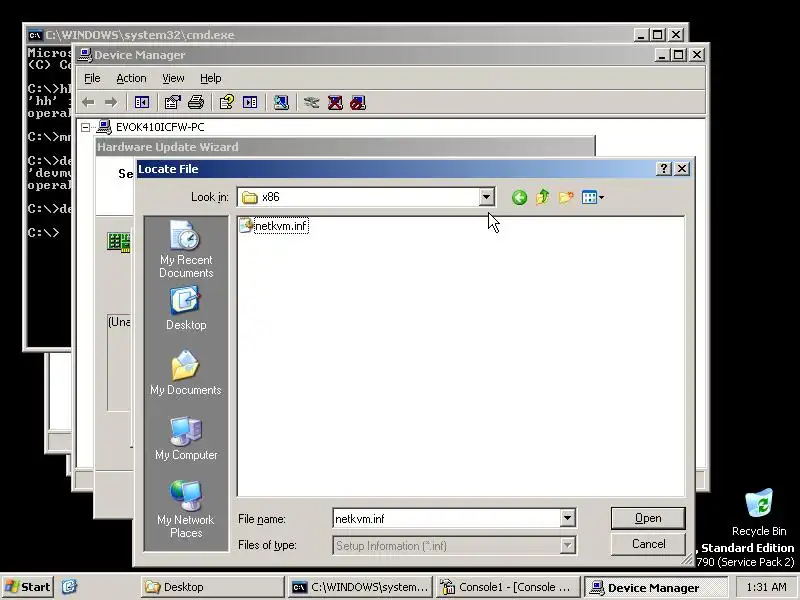Click the Print icon in Device Manager
This screenshot has height=600, width=800.
(196, 103)
